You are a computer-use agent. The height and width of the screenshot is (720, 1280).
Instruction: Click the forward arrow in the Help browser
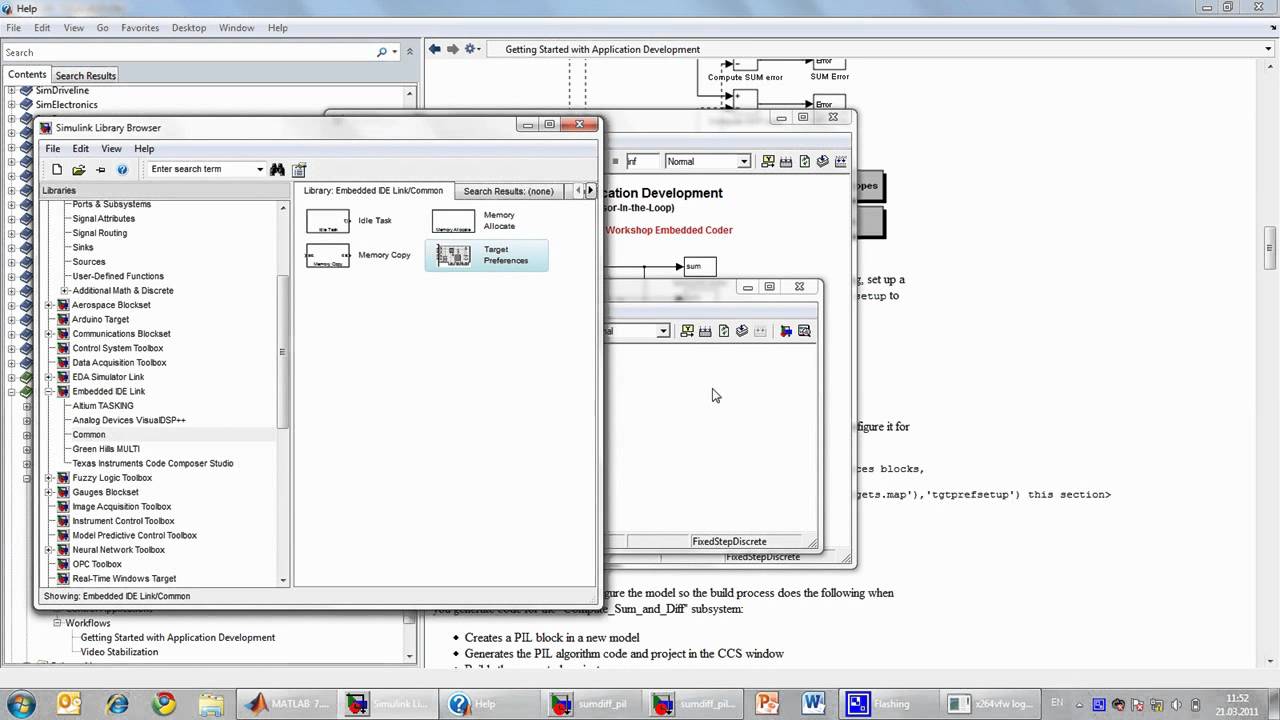(452, 49)
